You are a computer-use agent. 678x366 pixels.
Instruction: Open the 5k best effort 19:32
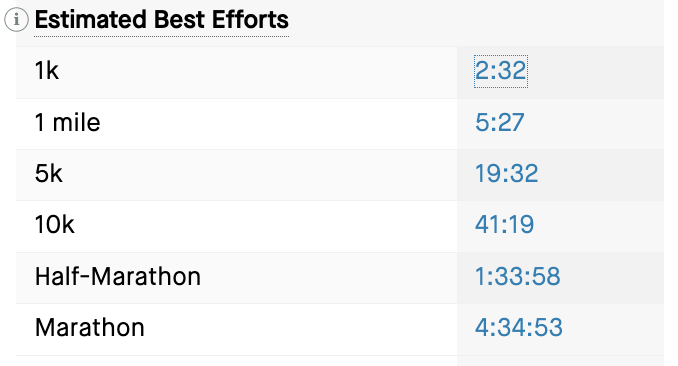[506, 173]
